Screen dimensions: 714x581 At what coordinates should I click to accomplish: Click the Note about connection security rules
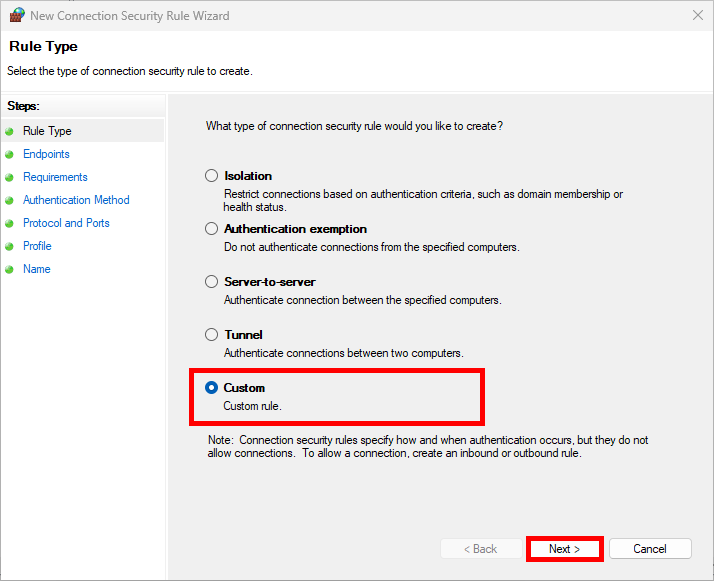pos(428,447)
